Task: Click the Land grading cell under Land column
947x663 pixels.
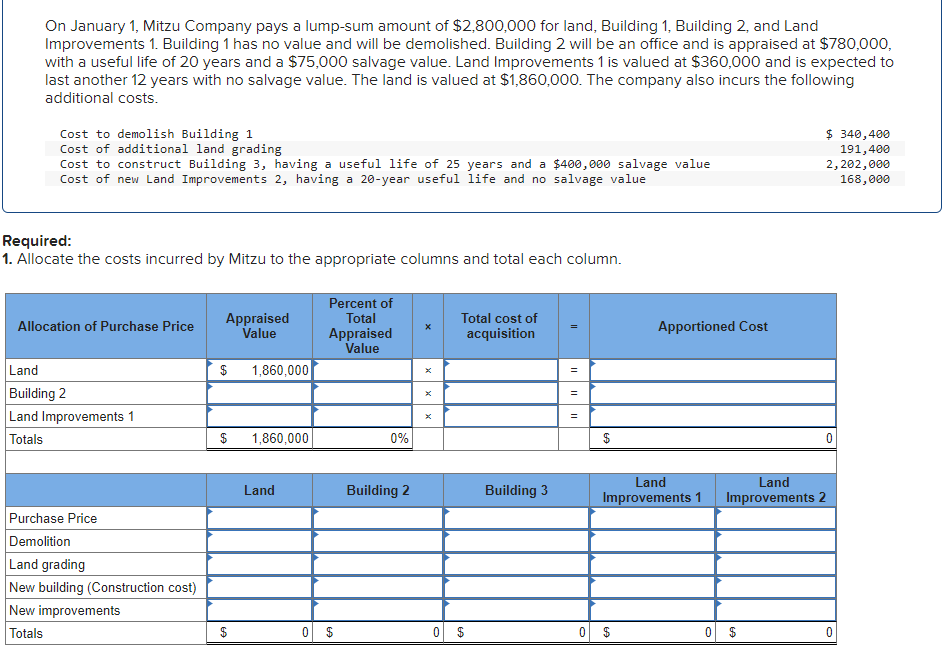Action: tap(260, 564)
